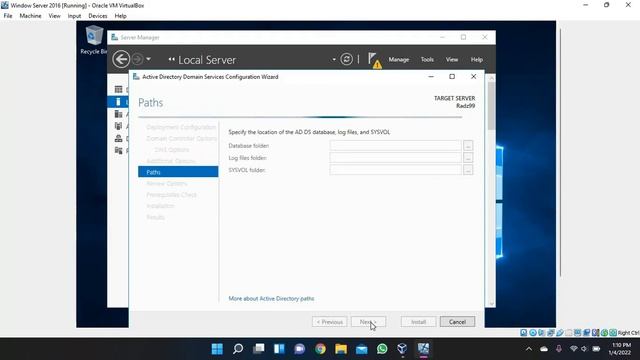The image size is (640, 360).
Task: Open the navigation history dropdown next to forward arrow
Action: [149, 59]
